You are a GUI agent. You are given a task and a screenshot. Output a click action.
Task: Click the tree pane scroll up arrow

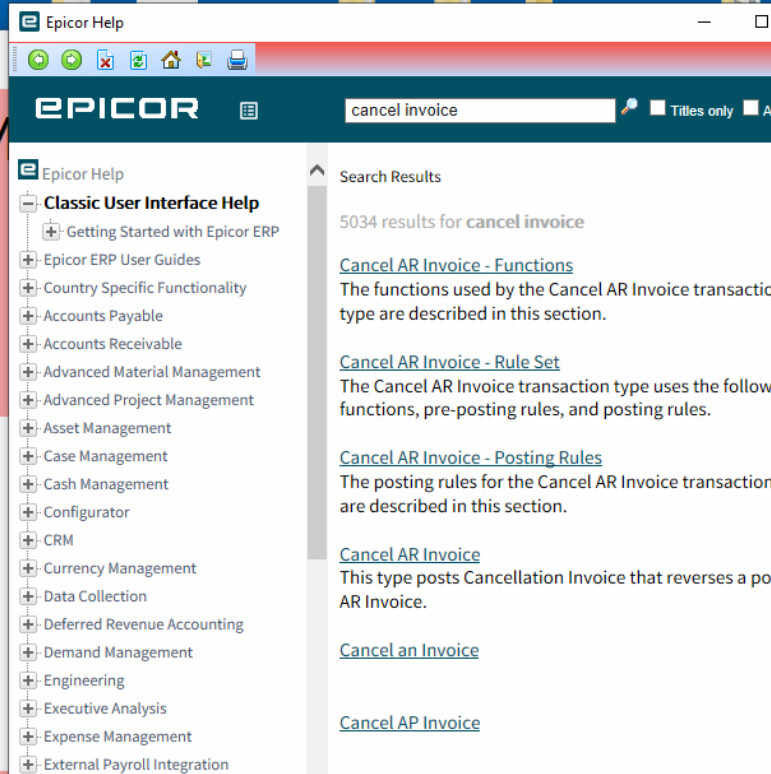[317, 170]
